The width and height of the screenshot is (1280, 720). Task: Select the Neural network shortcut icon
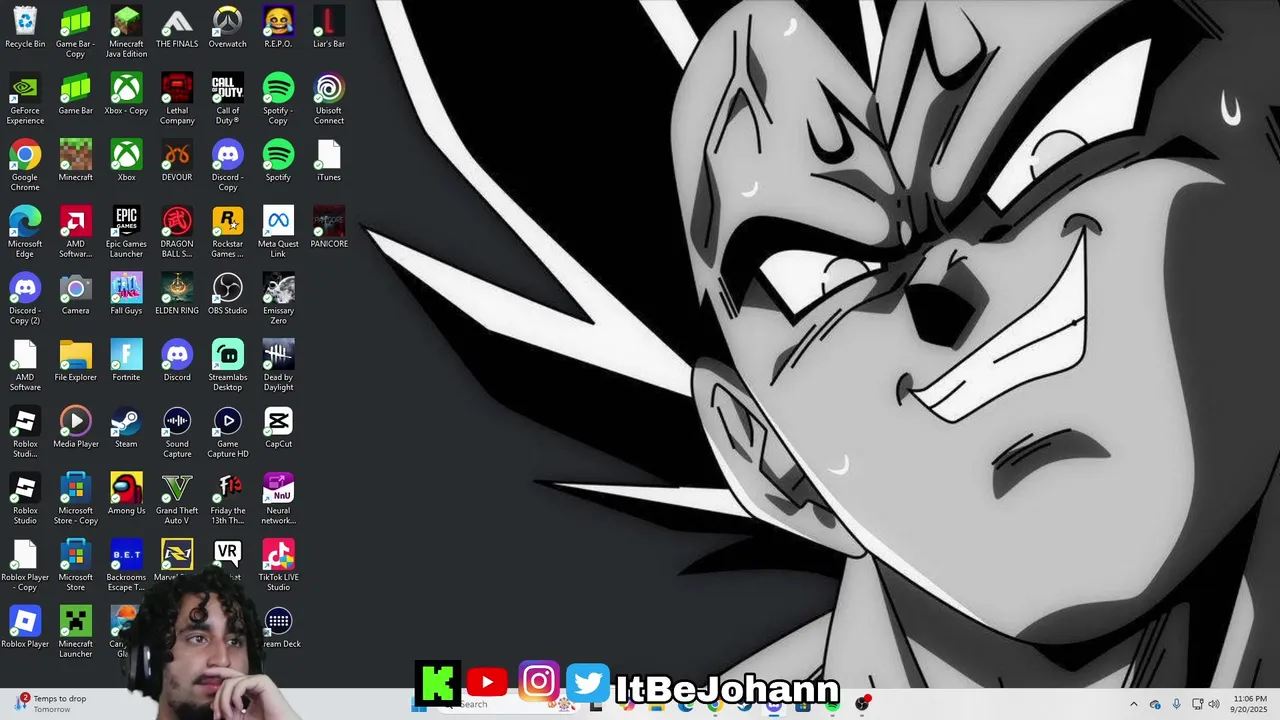click(x=278, y=498)
